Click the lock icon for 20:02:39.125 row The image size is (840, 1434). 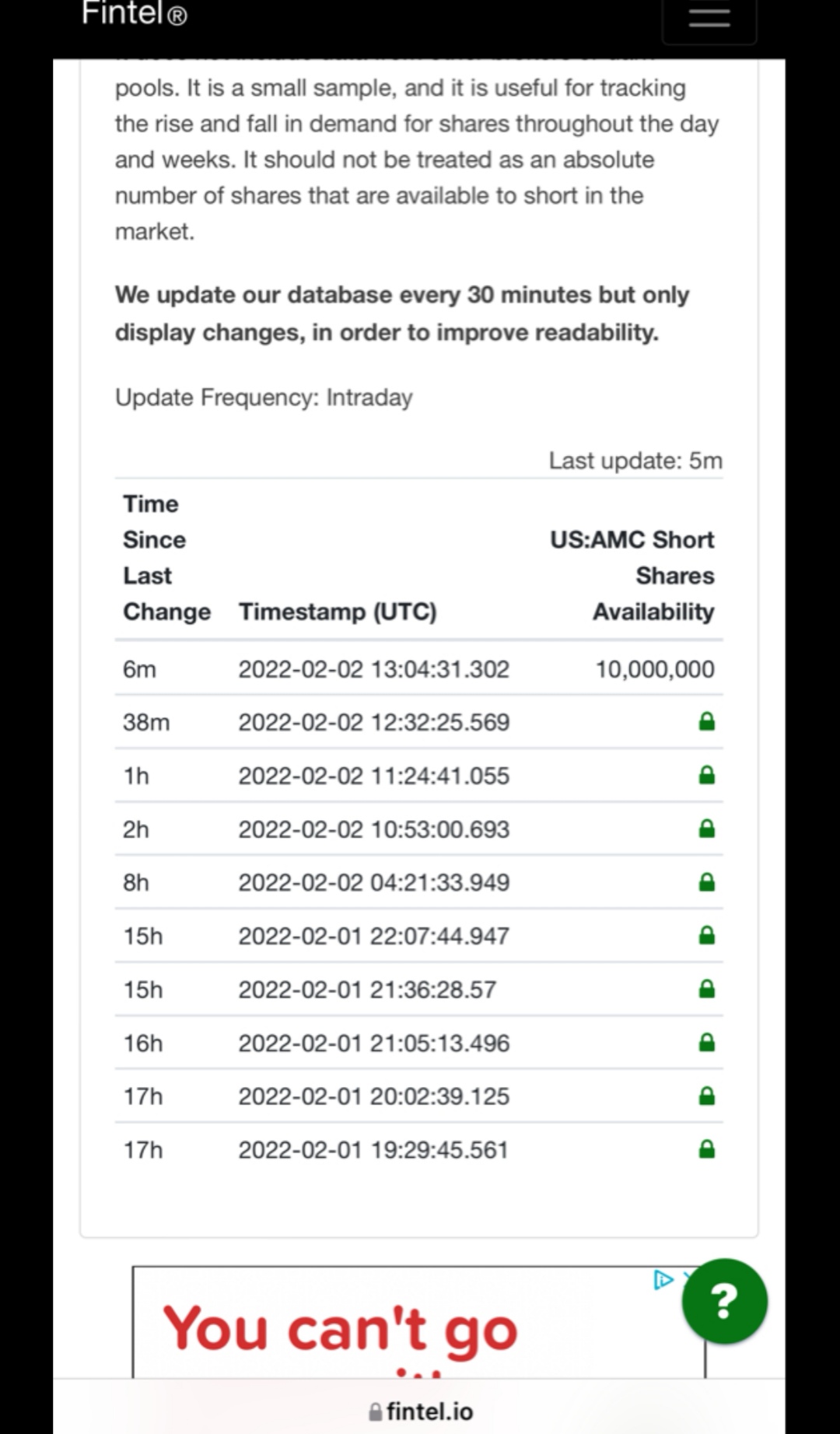click(x=706, y=1096)
